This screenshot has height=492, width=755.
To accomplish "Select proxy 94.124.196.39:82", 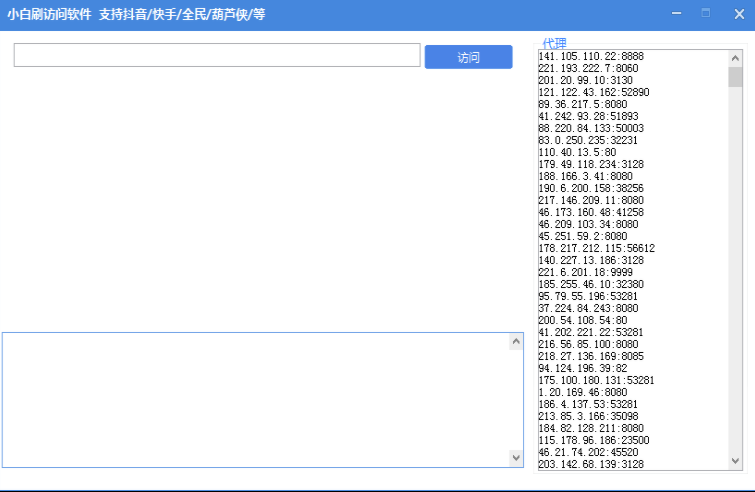I will (583, 369).
